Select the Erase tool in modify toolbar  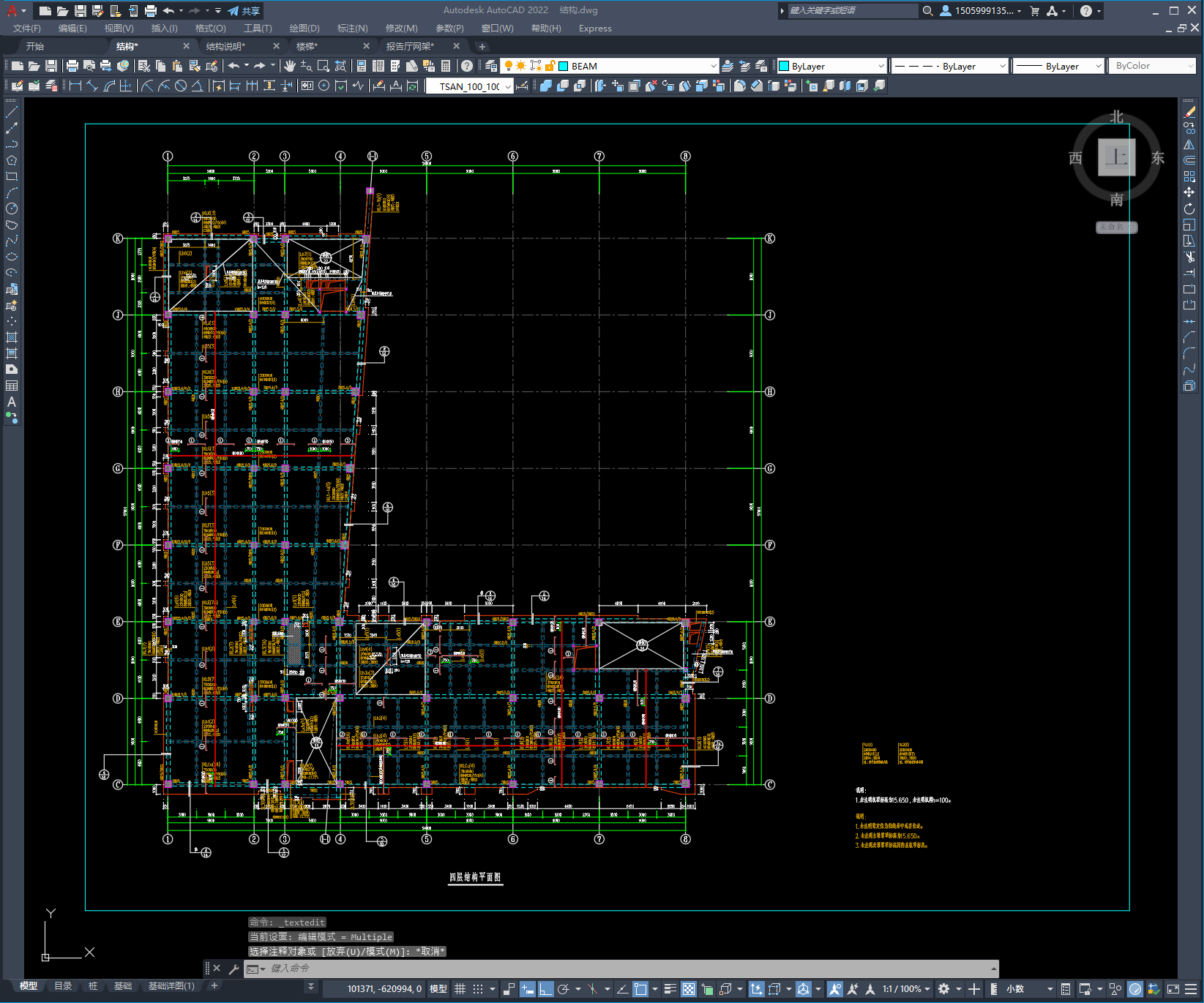click(1189, 112)
